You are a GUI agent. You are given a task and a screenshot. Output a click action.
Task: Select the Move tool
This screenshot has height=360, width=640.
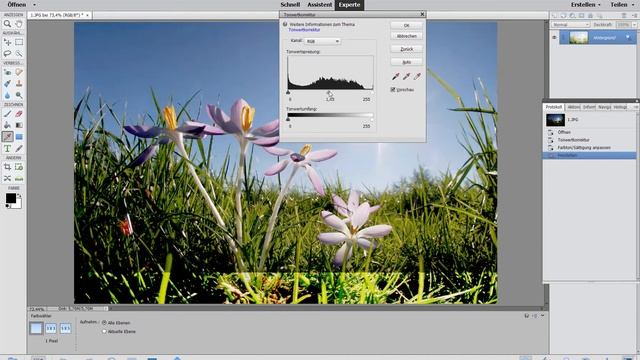click(x=7, y=42)
